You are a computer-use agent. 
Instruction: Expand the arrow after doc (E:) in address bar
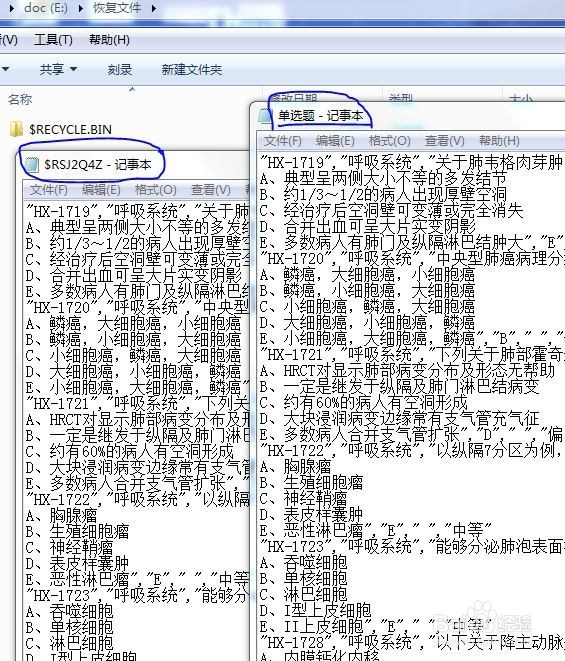(x=80, y=8)
